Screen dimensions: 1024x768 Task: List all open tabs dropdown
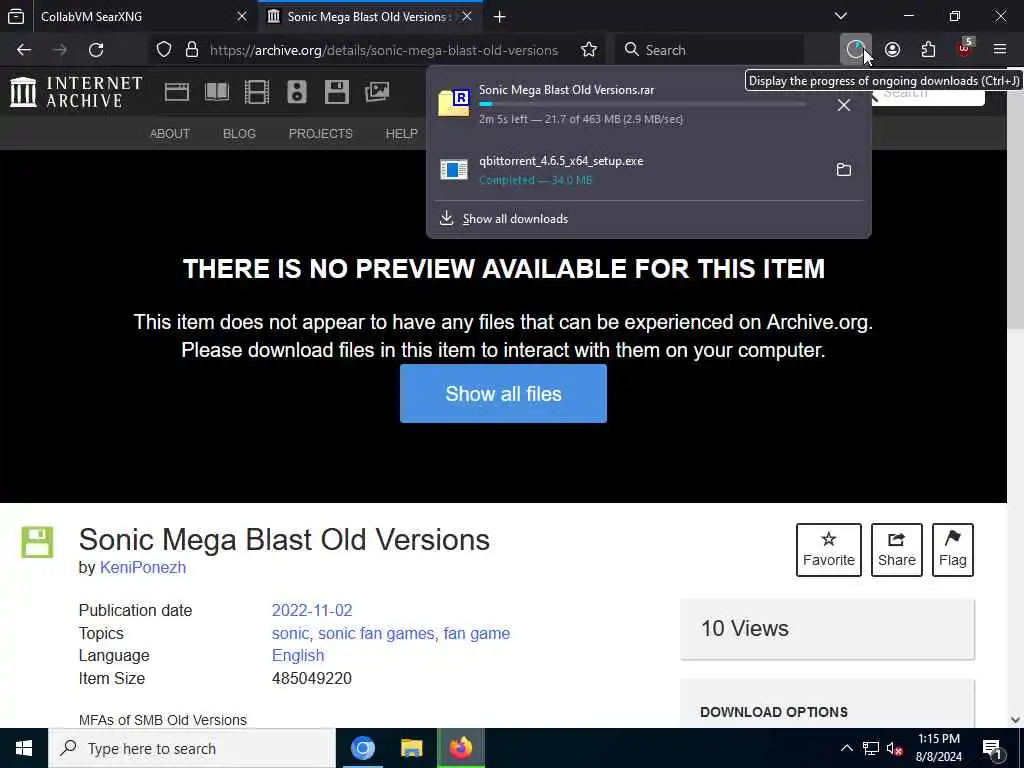tap(841, 16)
